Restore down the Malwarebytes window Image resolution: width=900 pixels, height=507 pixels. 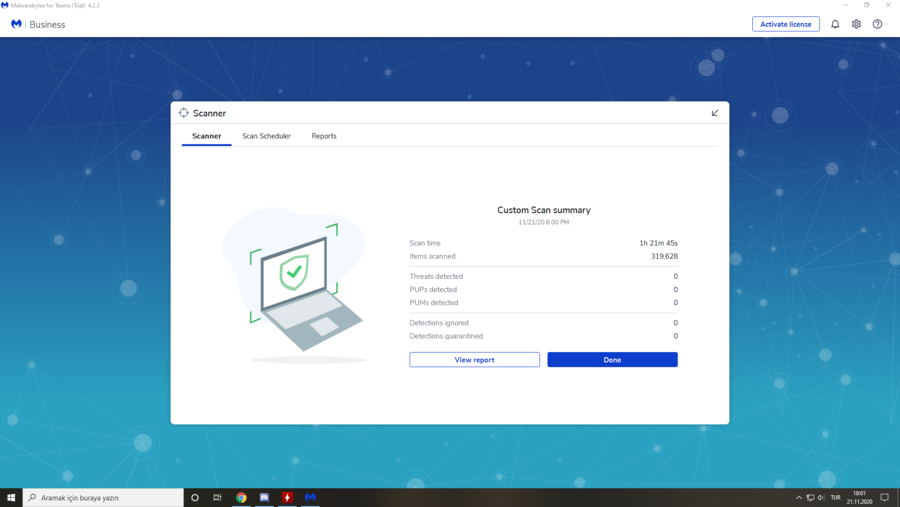867,5
